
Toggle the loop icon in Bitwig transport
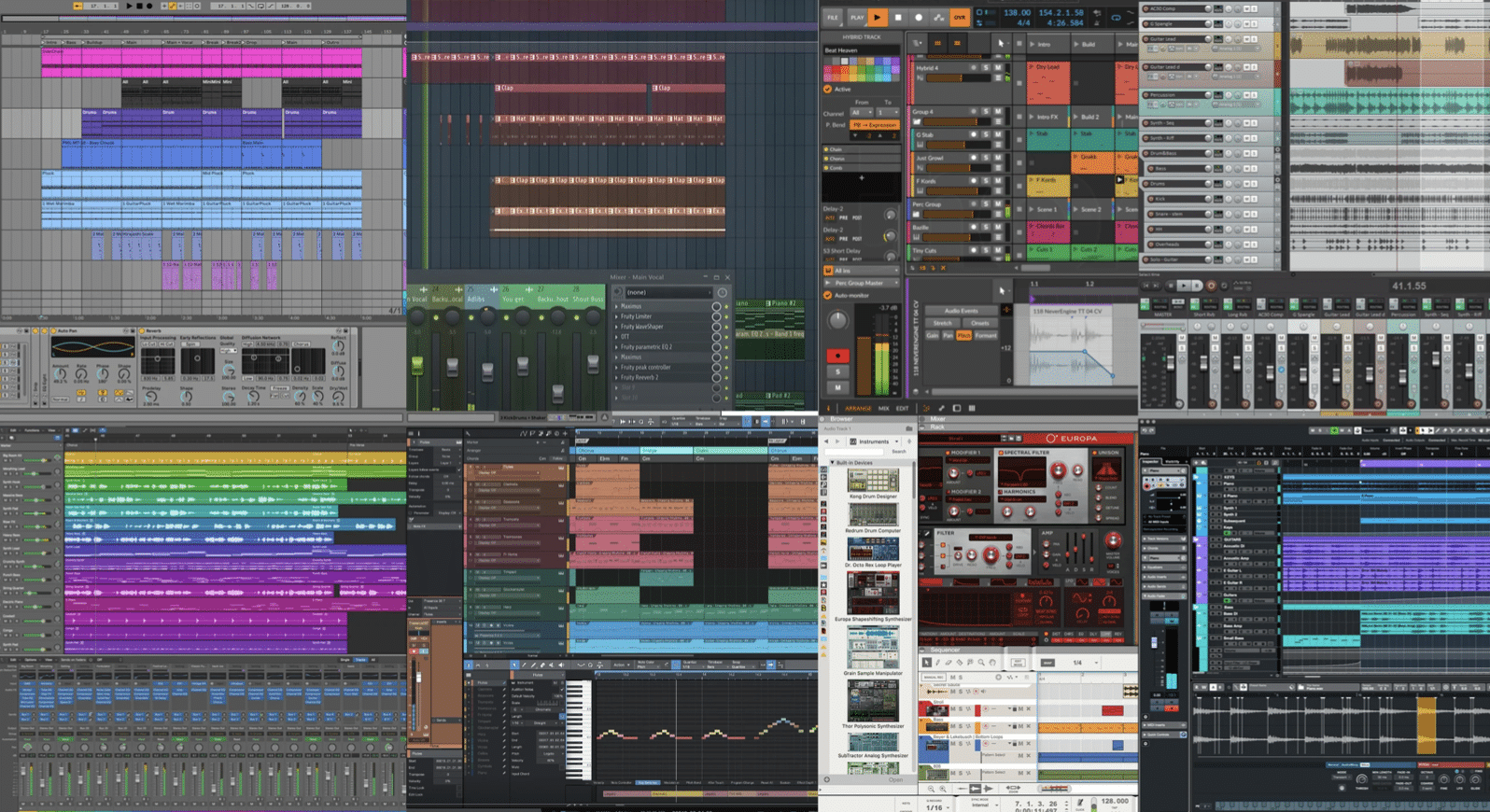pyautogui.click(x=1116, y=17)
